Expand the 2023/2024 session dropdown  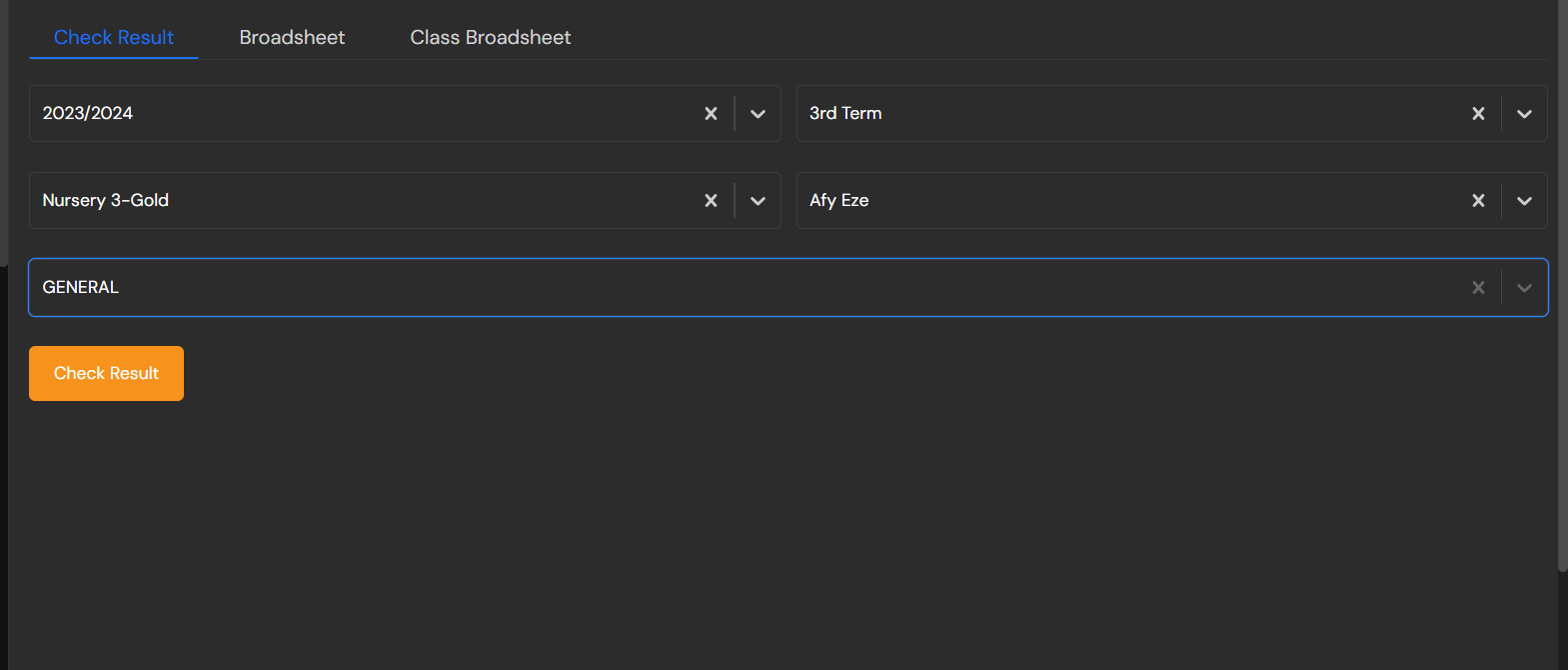(x=758, y=114)
